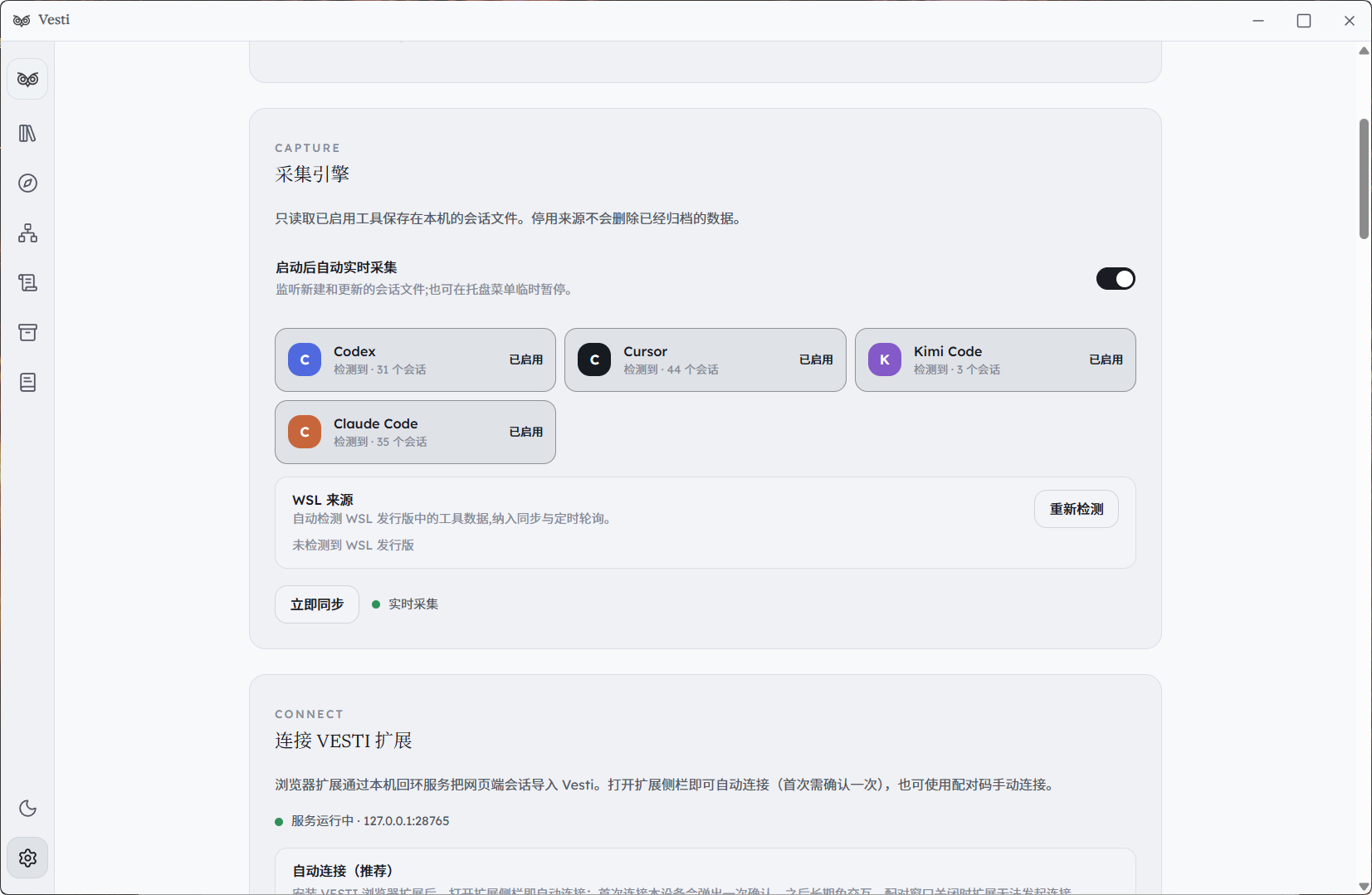This screenshot has height=895, width=1372.
Task: Click the 已启用 label on Cursor
Action: point(816,359)
